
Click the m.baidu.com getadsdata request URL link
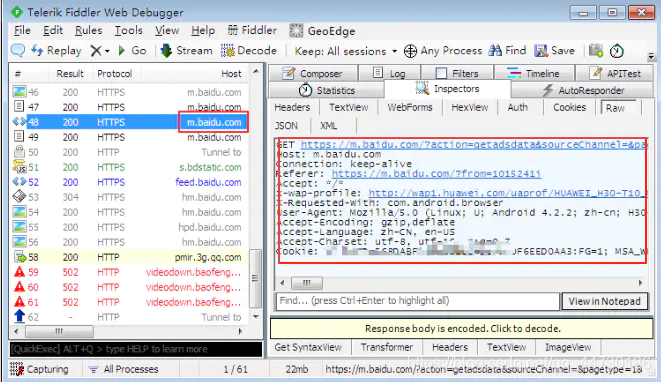pos(473,145)
